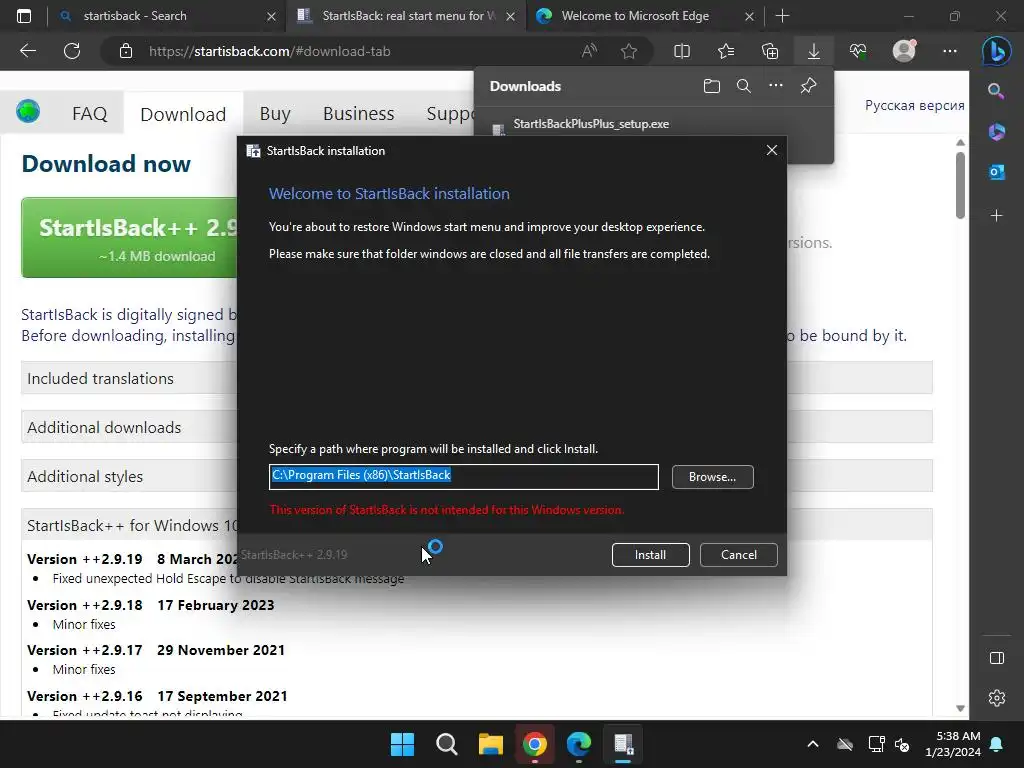
Task: Open the Business page tab
Action: [359, 114]
